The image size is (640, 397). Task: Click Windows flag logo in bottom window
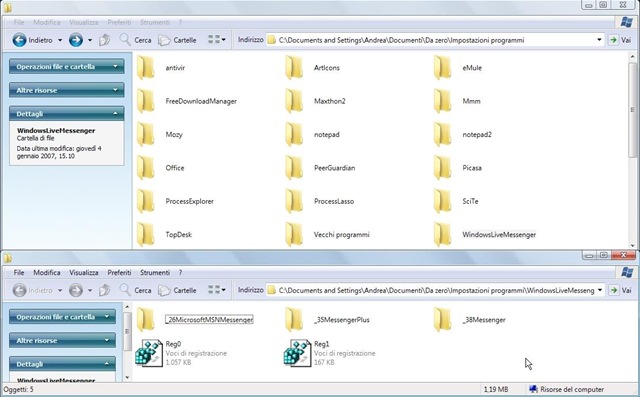627,273
